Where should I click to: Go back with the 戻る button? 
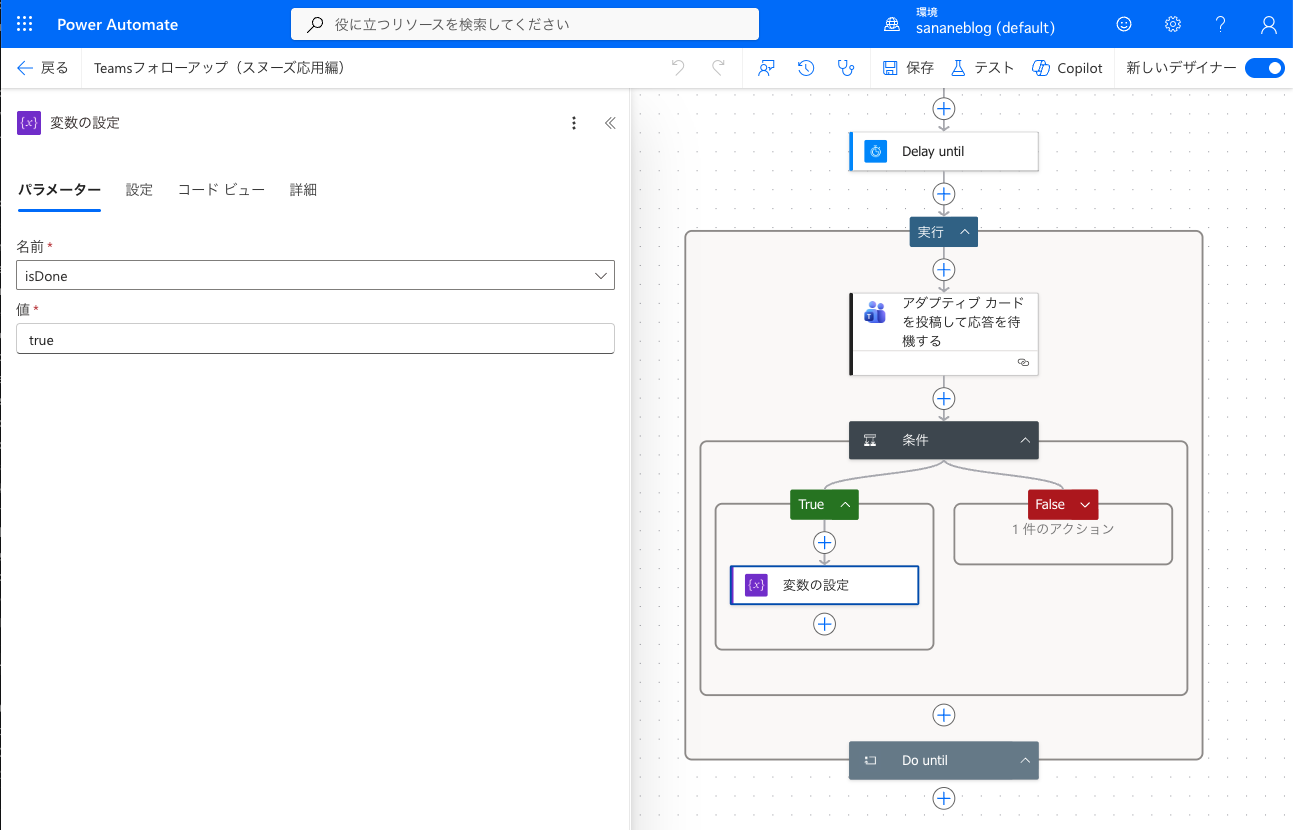click(x=42, y=68)
